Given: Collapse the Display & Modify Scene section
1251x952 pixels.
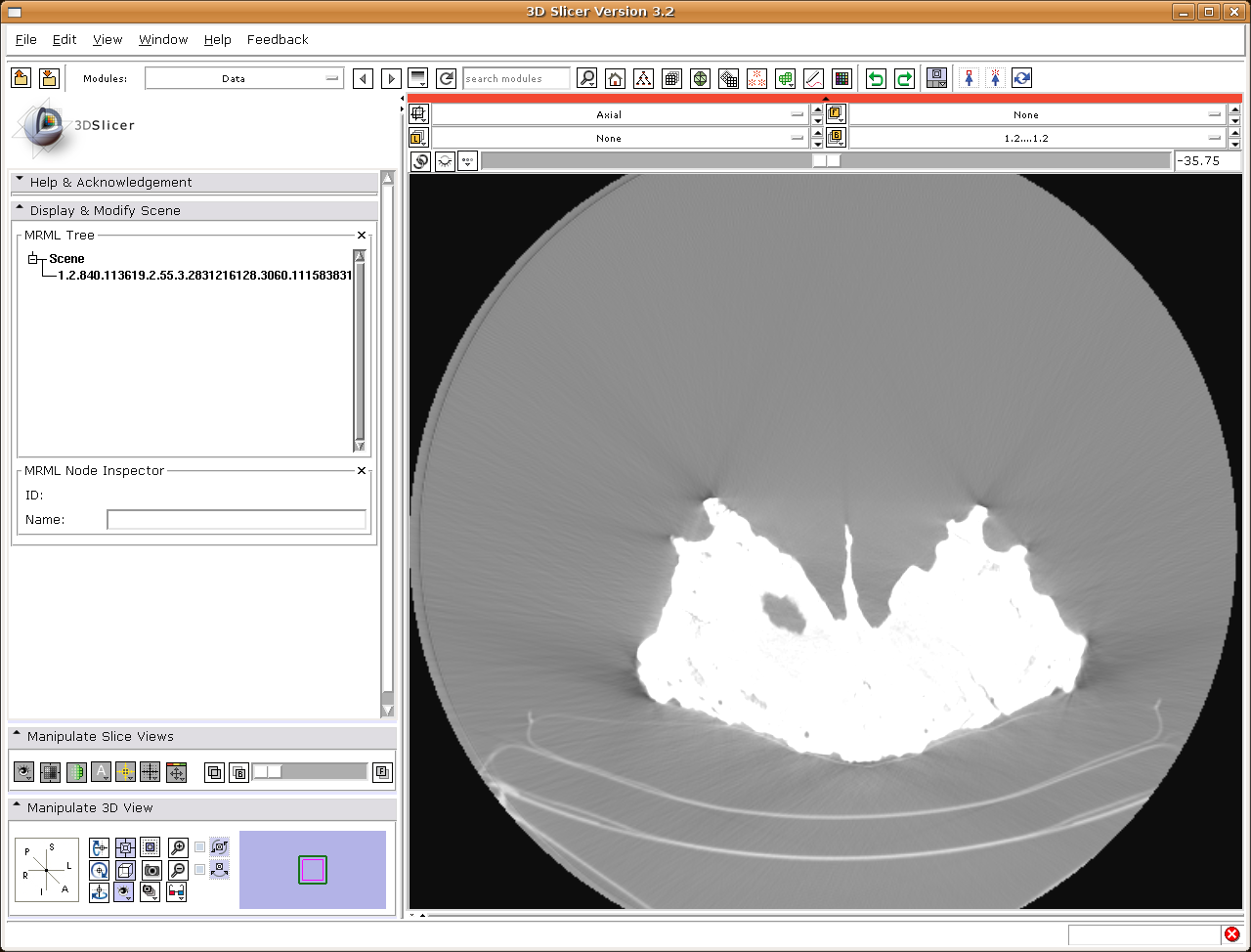Looking at the screenshot, I should point(194,210).
